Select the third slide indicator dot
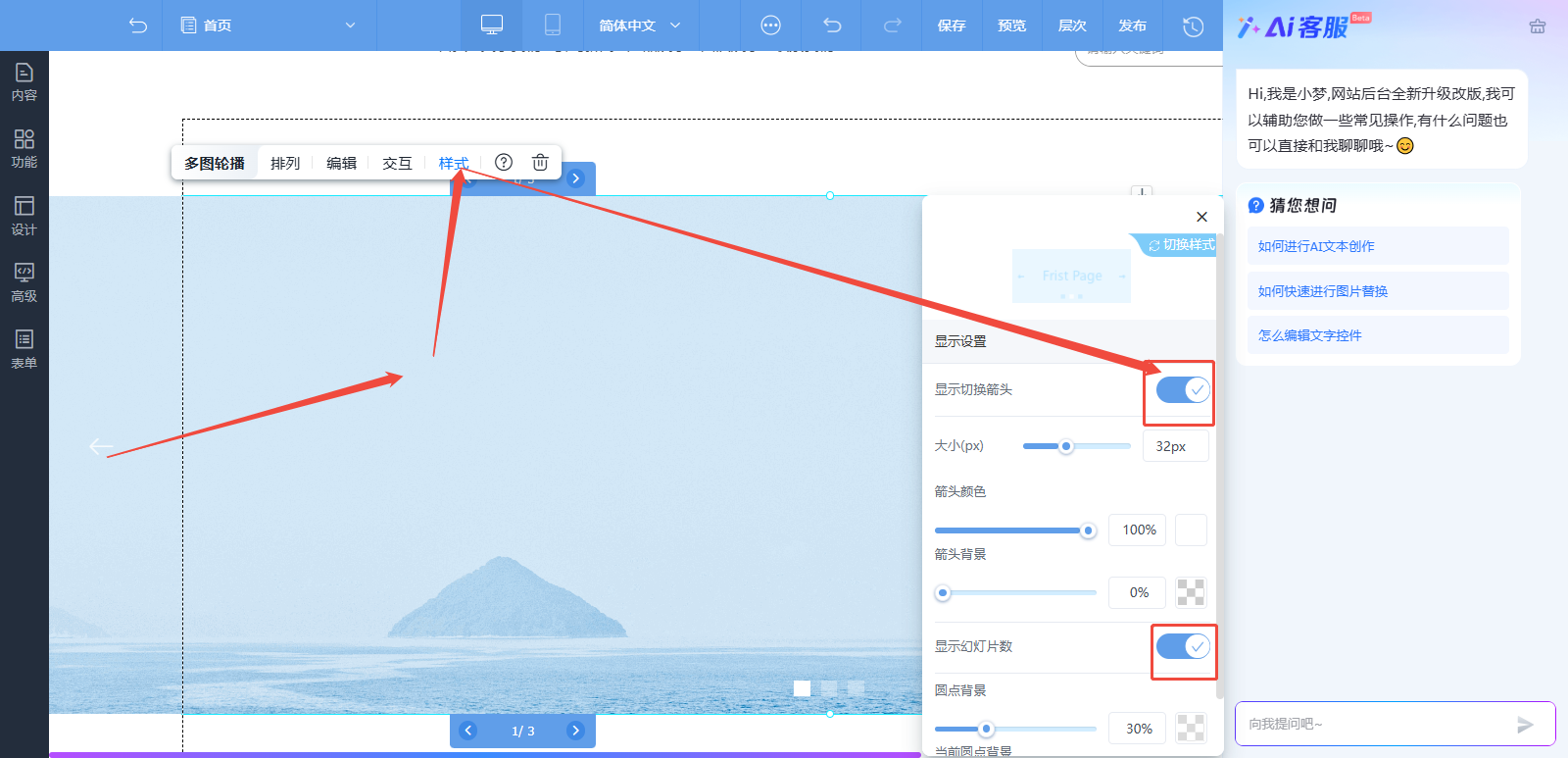This screenshot has width=1568, height=758. click(x=857, y=688)
